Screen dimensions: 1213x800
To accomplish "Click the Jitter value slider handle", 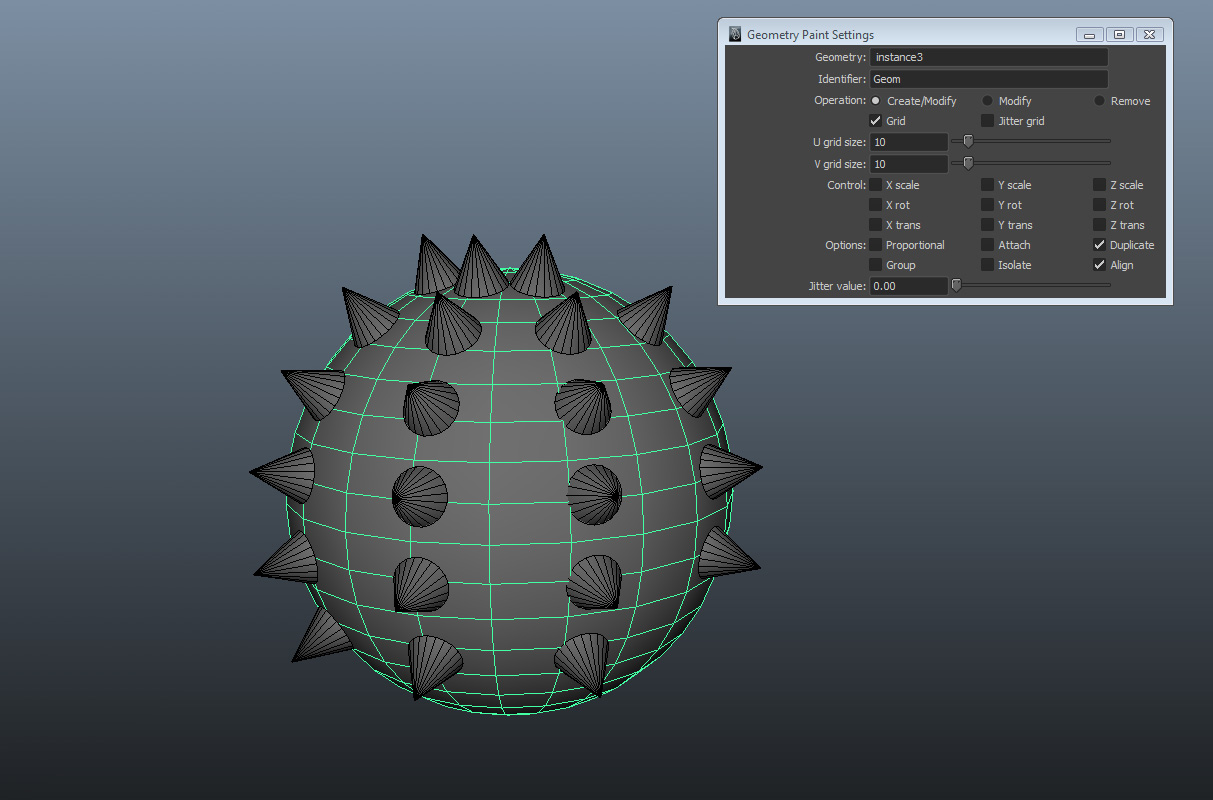I will tap(955, 285).
